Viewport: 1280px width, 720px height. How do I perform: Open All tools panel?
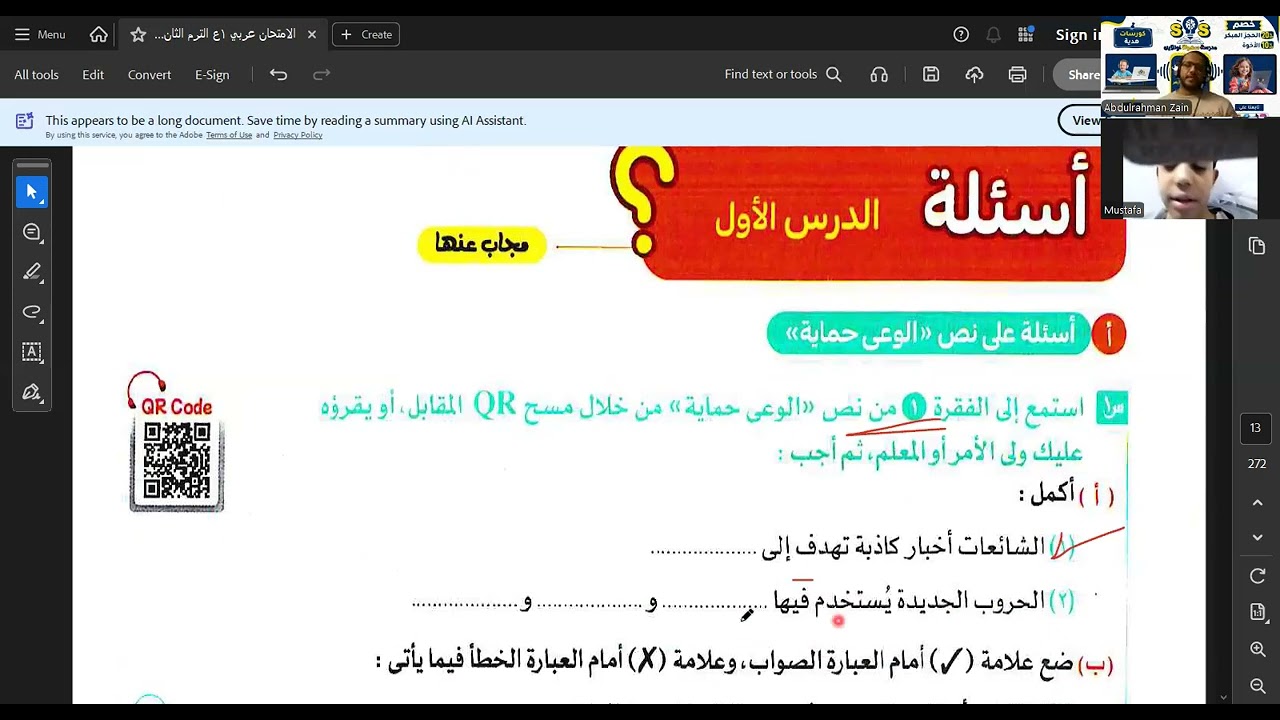click(36, 74)
